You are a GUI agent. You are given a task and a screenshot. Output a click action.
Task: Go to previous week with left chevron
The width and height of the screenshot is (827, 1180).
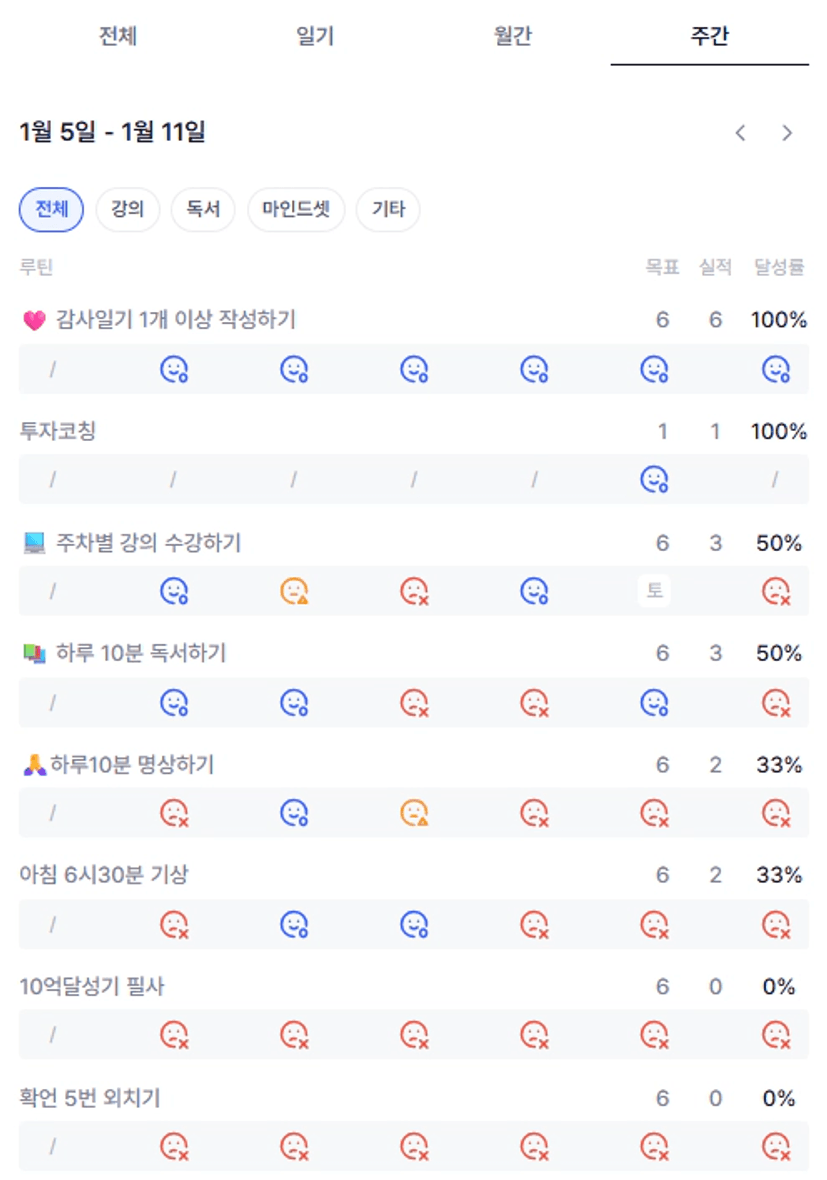pyautogui.click(x=740, y=133)
